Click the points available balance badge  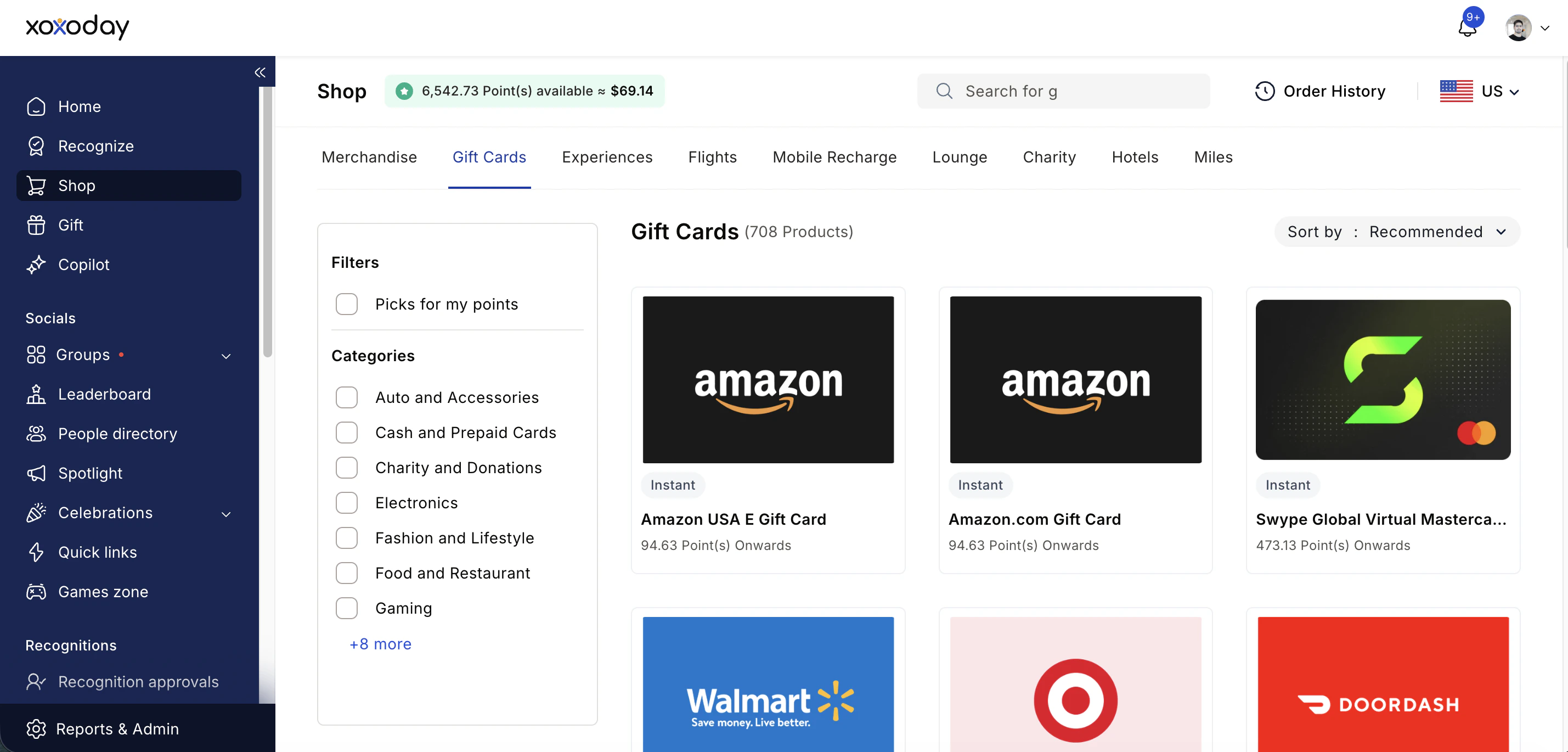[x=524, y=91]
